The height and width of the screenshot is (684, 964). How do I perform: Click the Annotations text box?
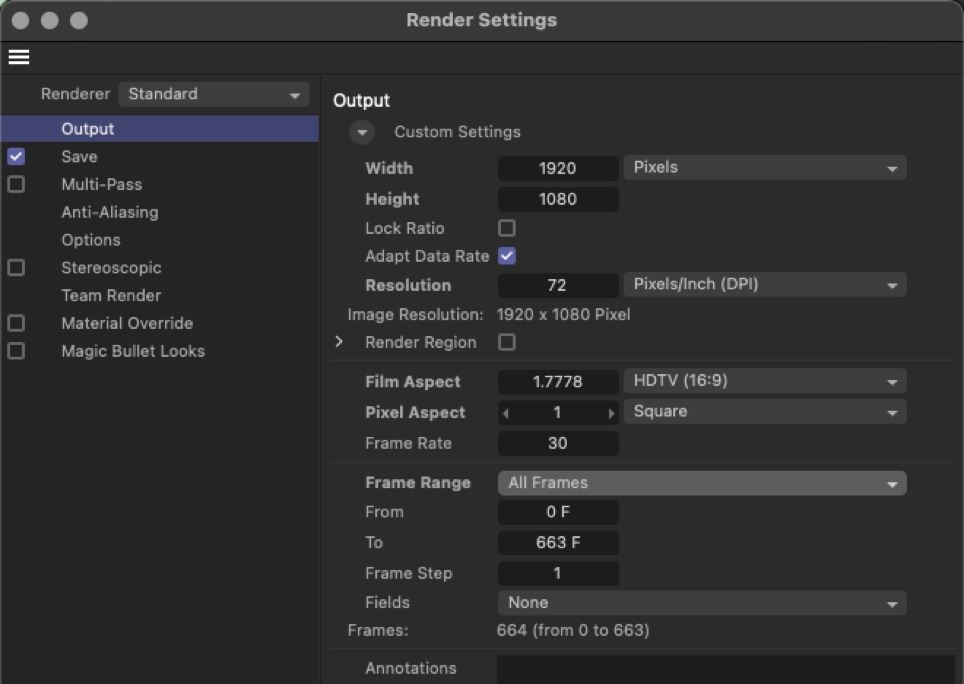click(725, 669)
